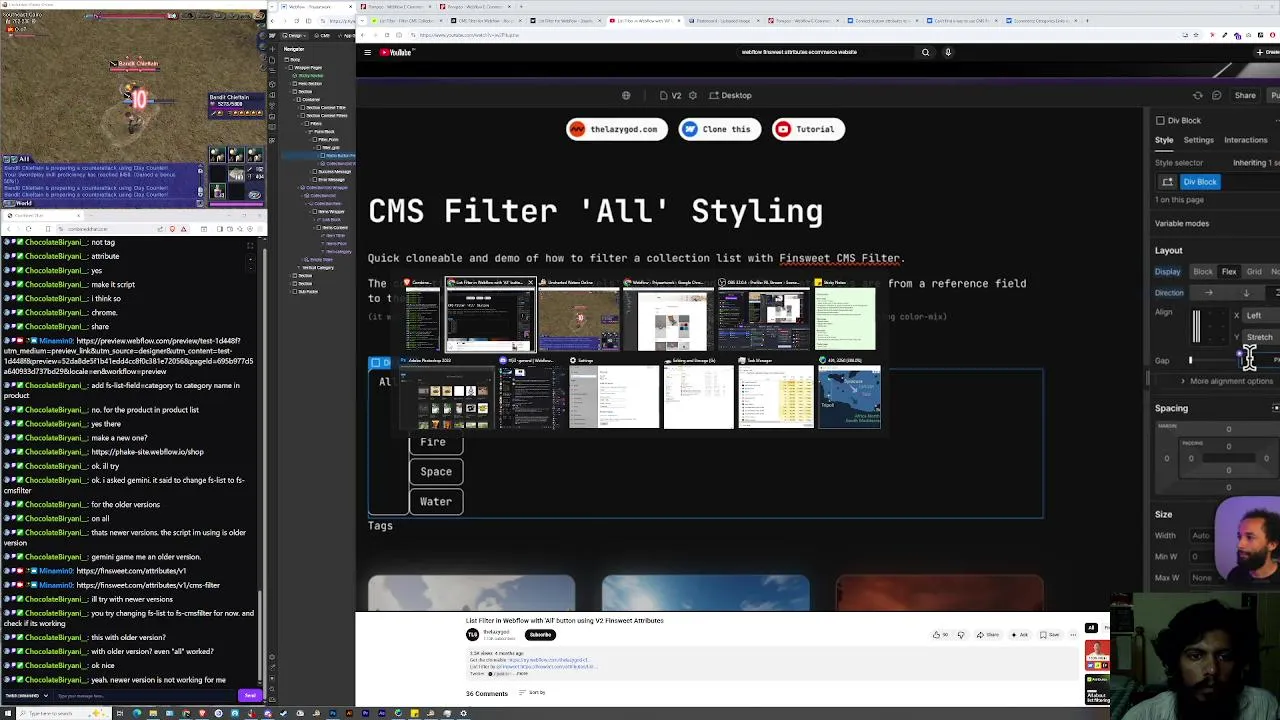Click the Send button in chat
1280x720 pixels.
[x=249, y=695]
